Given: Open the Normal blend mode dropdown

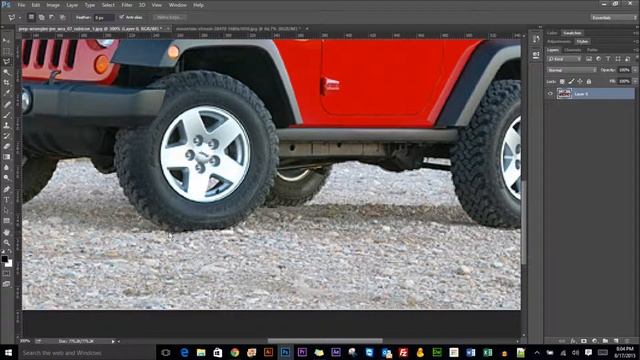Looking at the screenshot, I should click(571, 70).
